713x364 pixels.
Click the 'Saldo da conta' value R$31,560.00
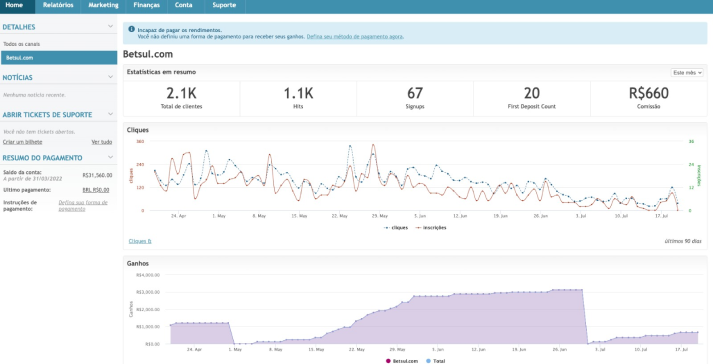[x=97, y=175]
